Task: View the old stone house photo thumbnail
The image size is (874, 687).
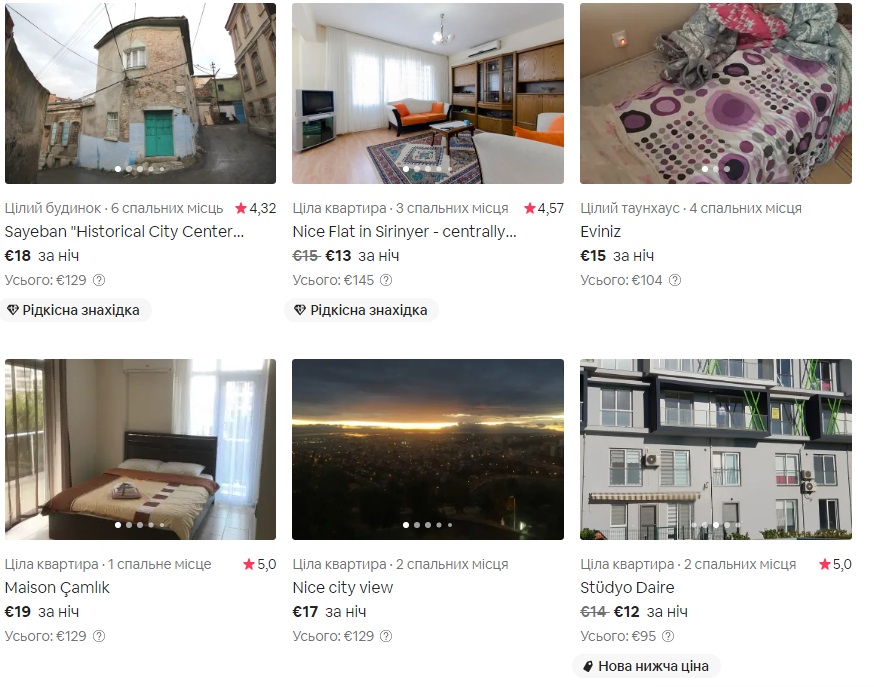Action: (140, 93)
